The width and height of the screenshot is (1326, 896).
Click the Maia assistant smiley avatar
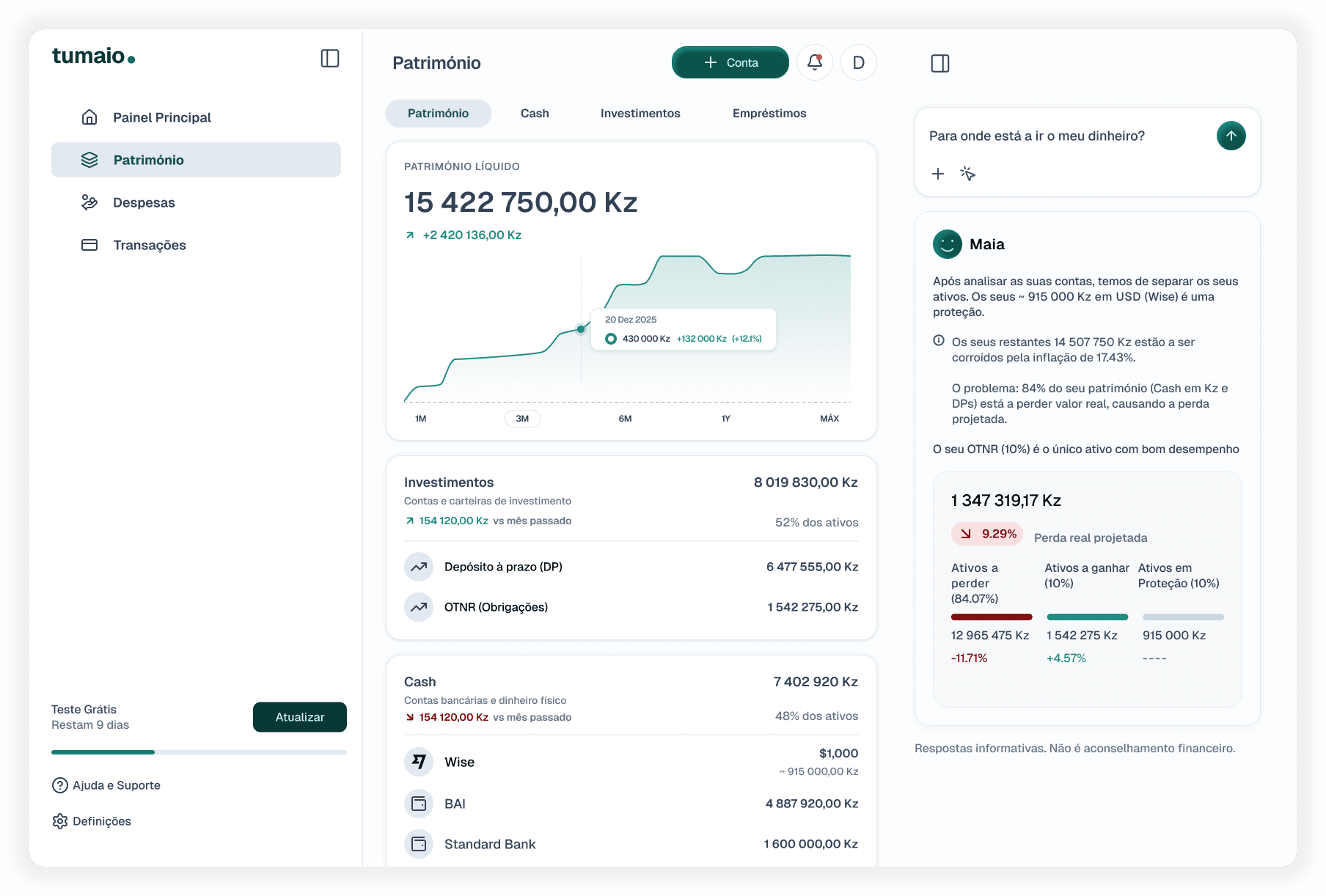click(x=946, y=244)
